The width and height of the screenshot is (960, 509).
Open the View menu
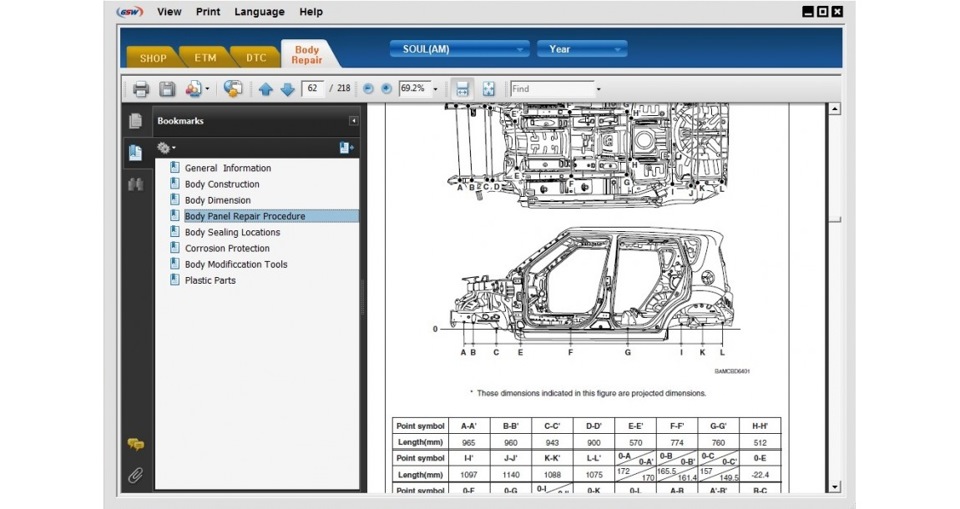tap(169, 12)
